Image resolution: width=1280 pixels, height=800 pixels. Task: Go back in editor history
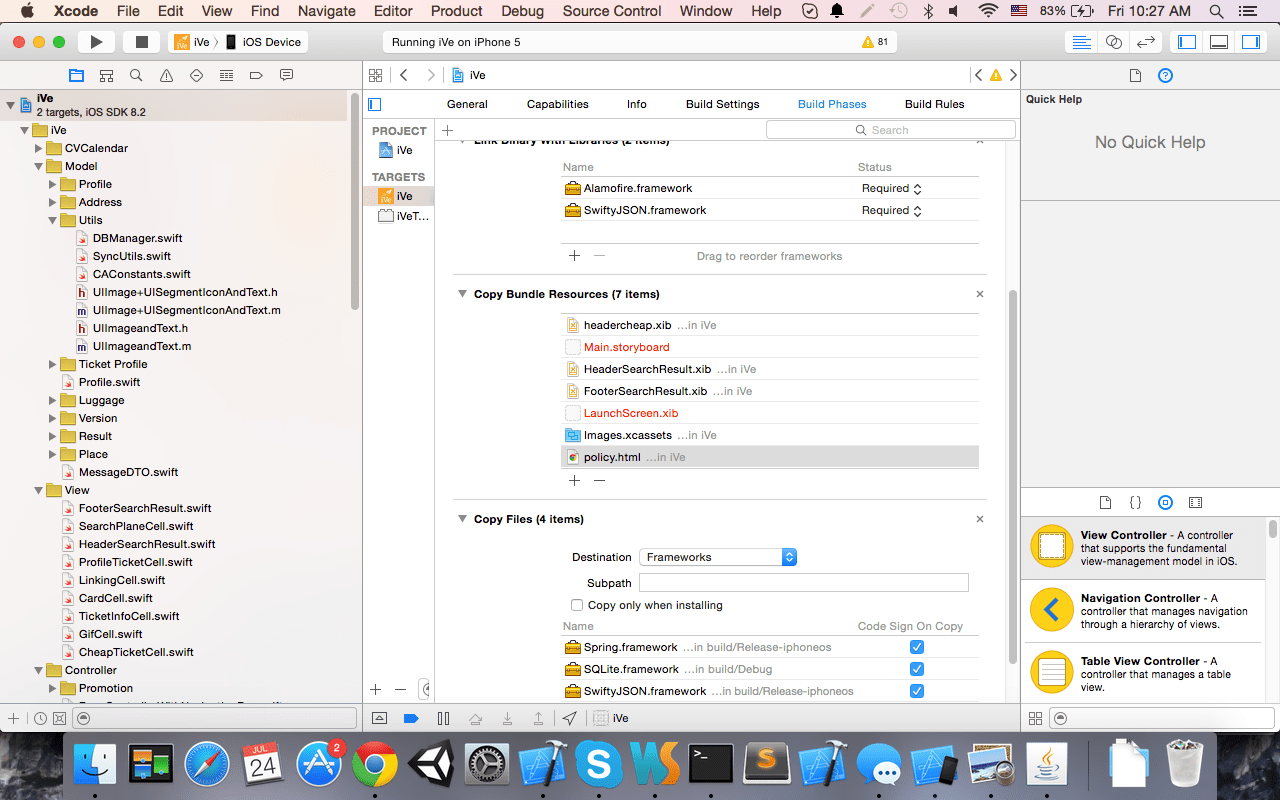(x=404, y=75)
